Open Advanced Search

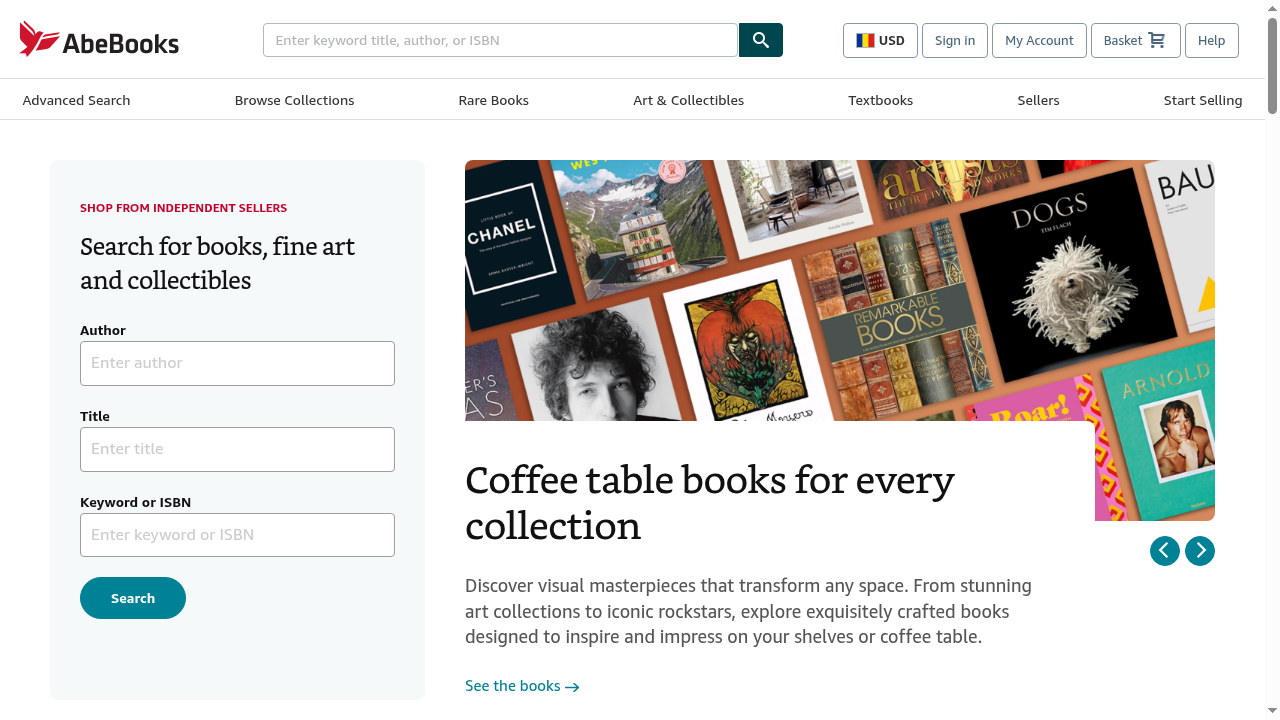coord(76,100)
